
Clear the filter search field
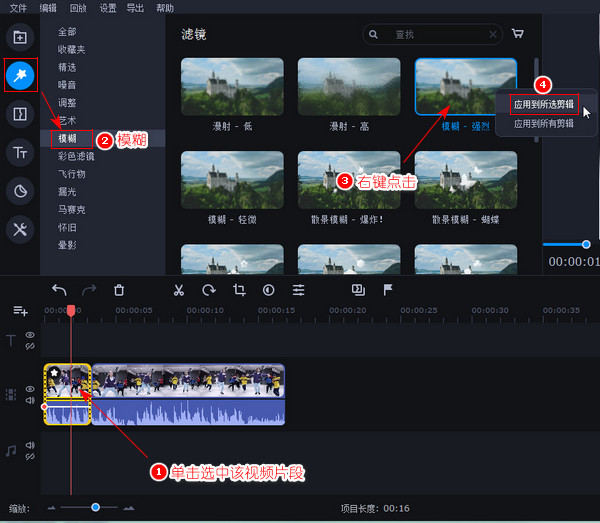(x=493, y=34)
